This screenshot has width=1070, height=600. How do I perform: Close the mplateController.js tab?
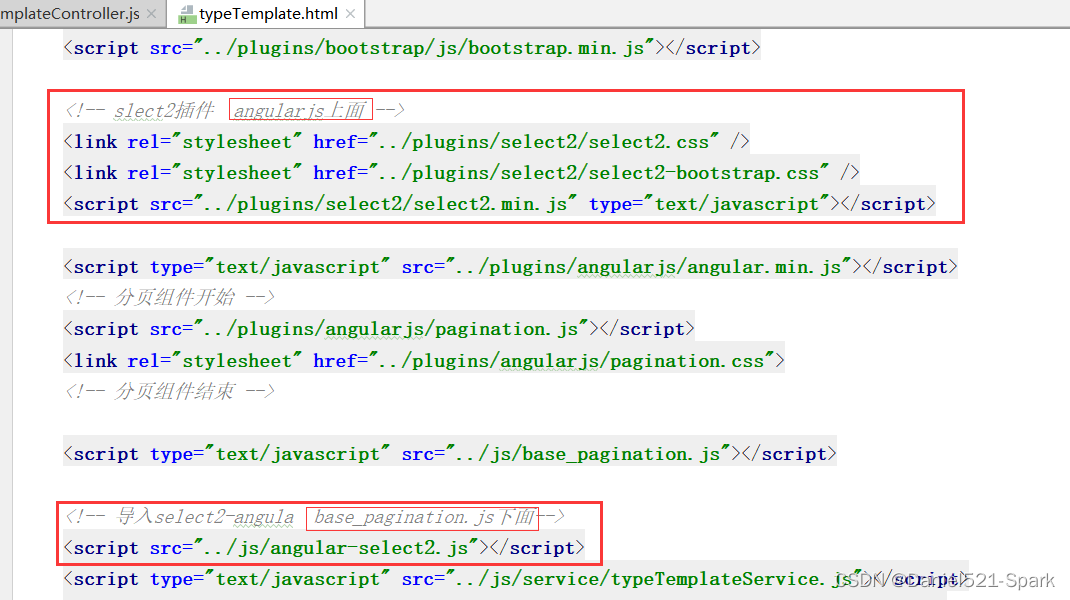151,14
